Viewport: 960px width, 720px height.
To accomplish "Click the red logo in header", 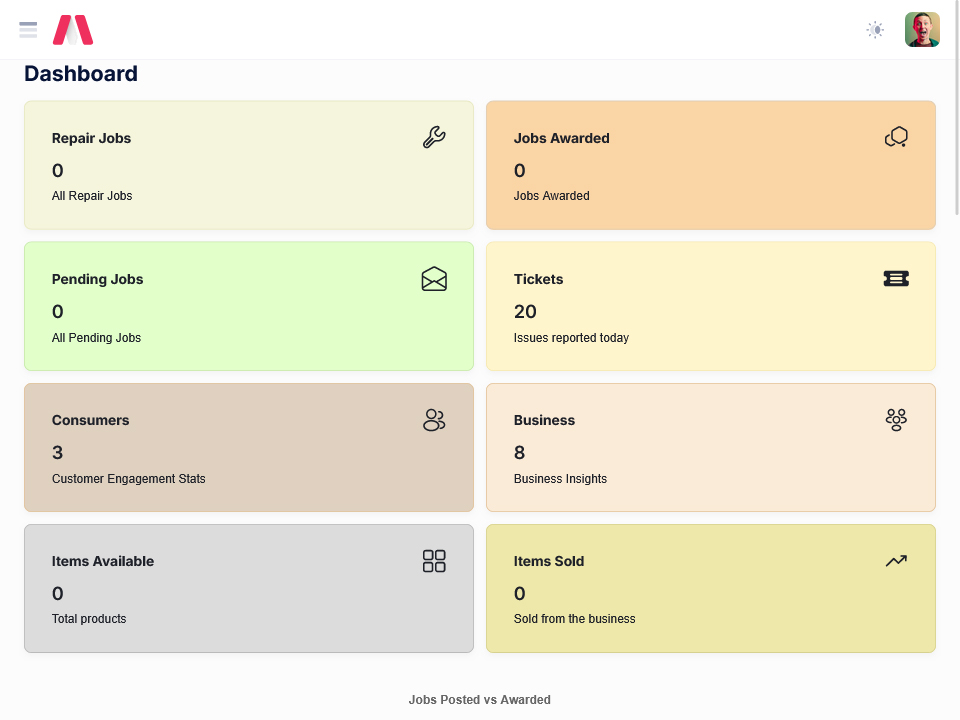I will [x=73, y=30].
